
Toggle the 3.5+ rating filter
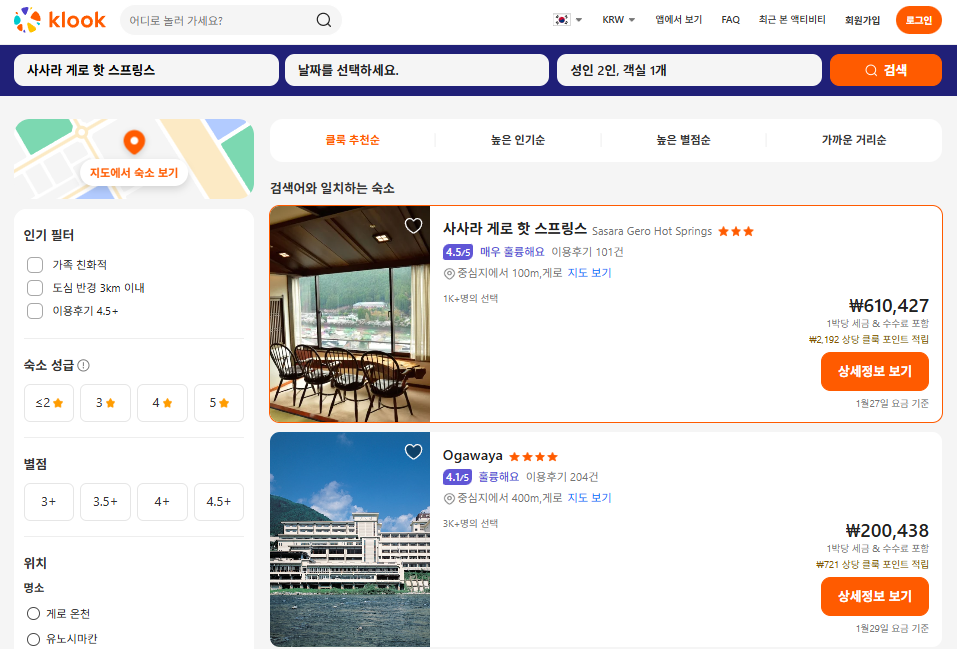[106, 502]
